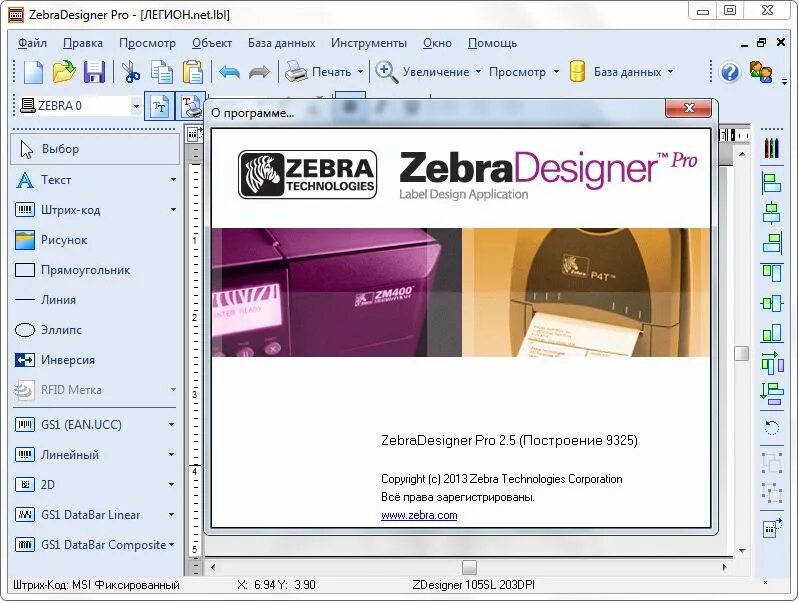Click the users icon next to help
799x603 pixels.
pyautogui.click(x=761, y=72)
